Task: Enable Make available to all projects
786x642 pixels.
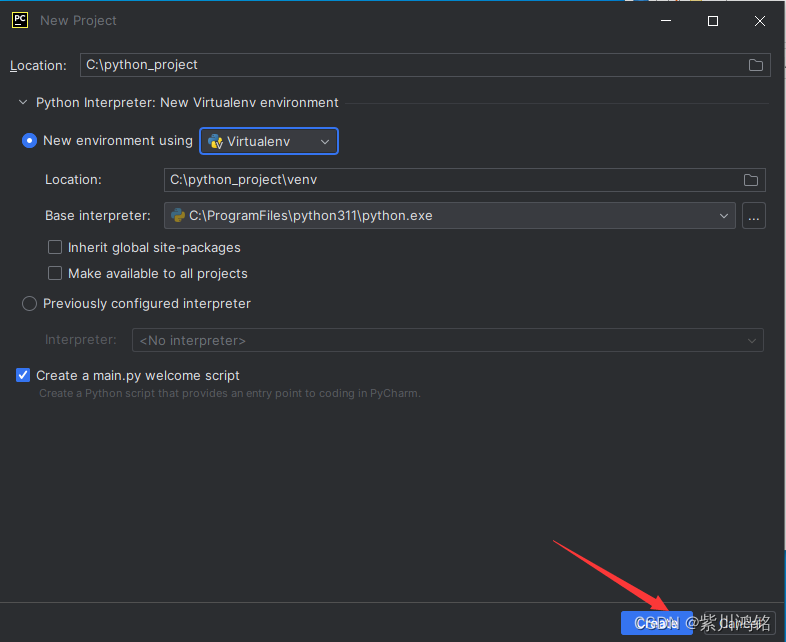Action: point(55,273)
